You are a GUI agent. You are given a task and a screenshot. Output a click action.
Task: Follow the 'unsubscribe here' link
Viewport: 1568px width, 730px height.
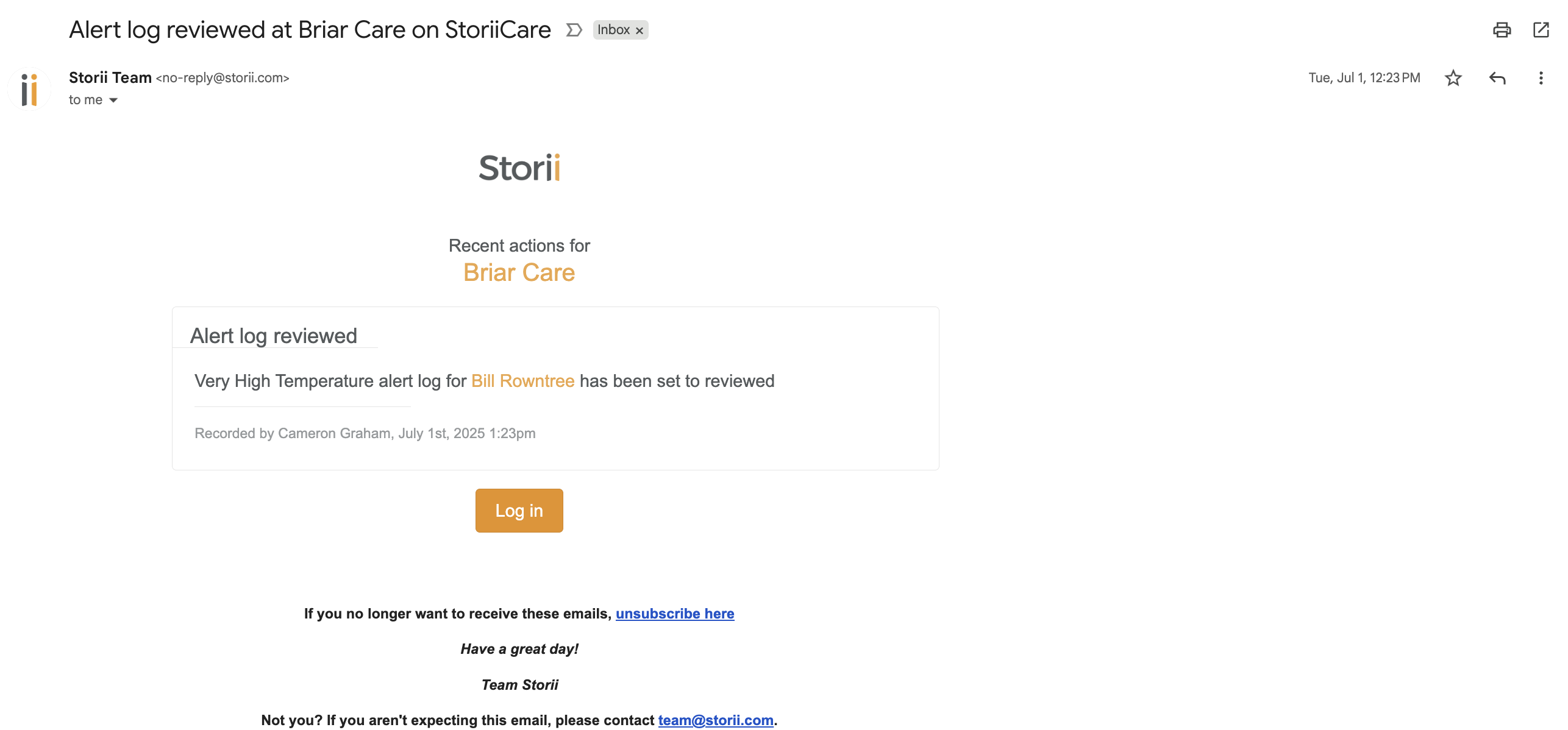(674, 614)
